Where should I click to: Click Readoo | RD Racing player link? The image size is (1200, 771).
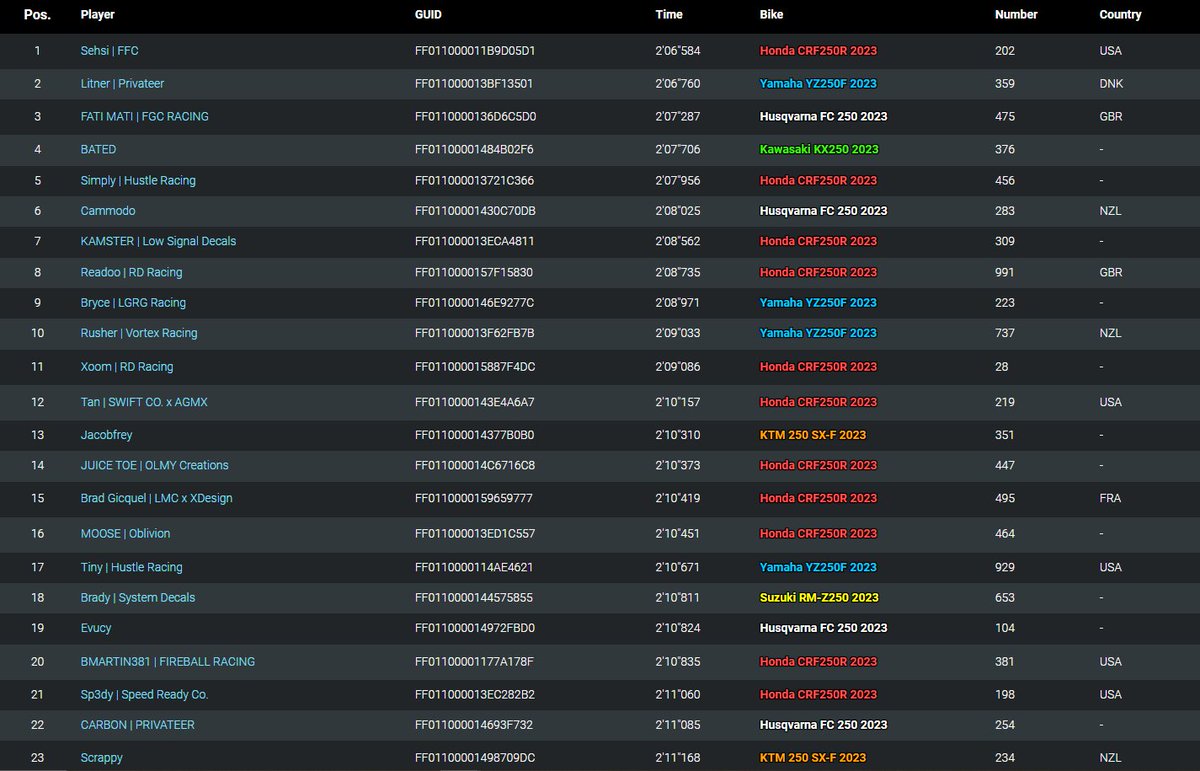click(131, 272)
